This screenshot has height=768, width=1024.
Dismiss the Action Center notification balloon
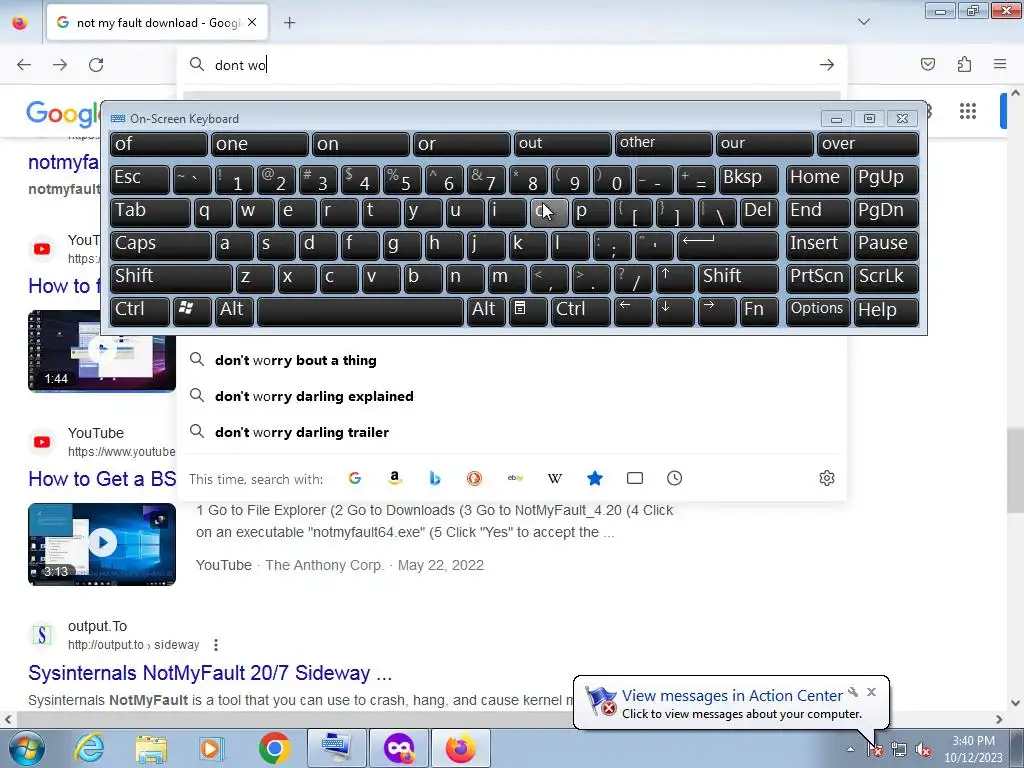pyautogui.click(x=871, y=692)
